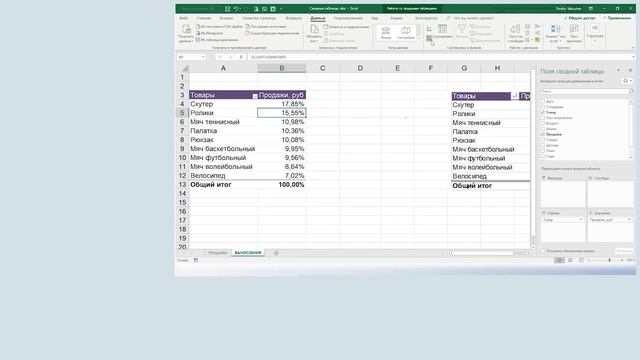The width and height of the screenshot is (640, 360).
Task: Enable Отложить обновление макета checkbox
Action: click(543, 251)
